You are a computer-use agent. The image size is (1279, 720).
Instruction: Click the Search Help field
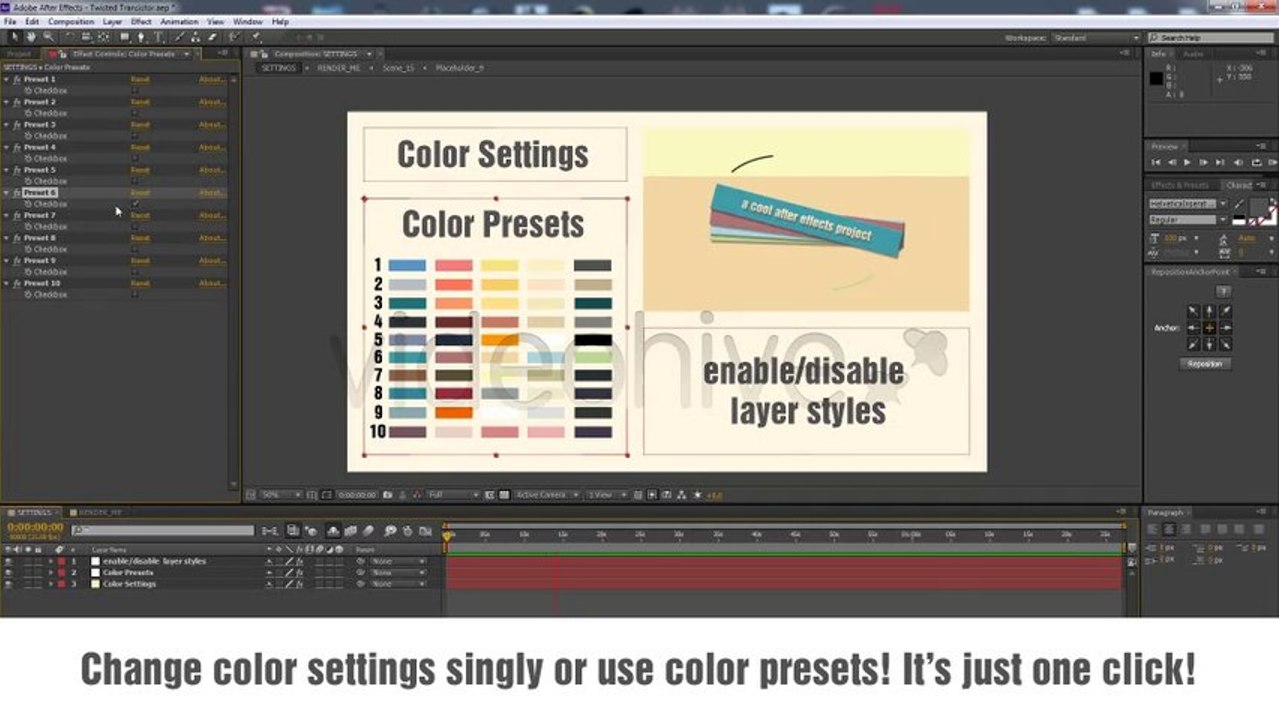(x=1212, y=37)
